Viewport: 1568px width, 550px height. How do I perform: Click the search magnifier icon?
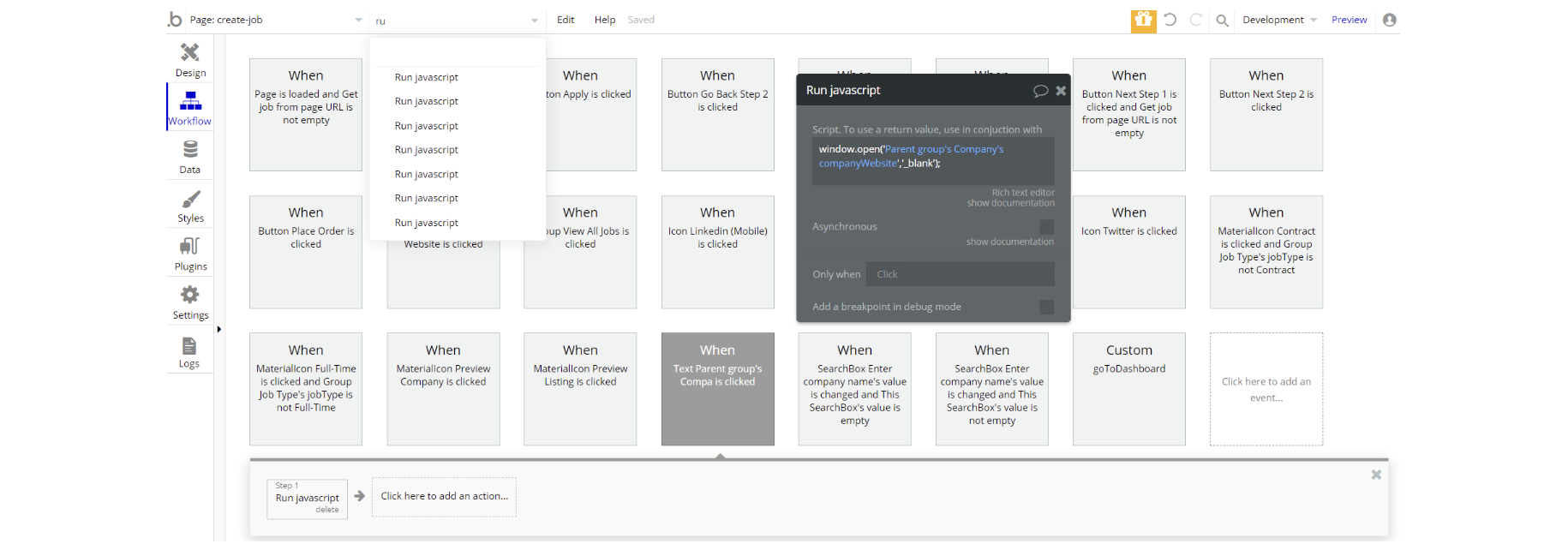[x=1223, y=21]
